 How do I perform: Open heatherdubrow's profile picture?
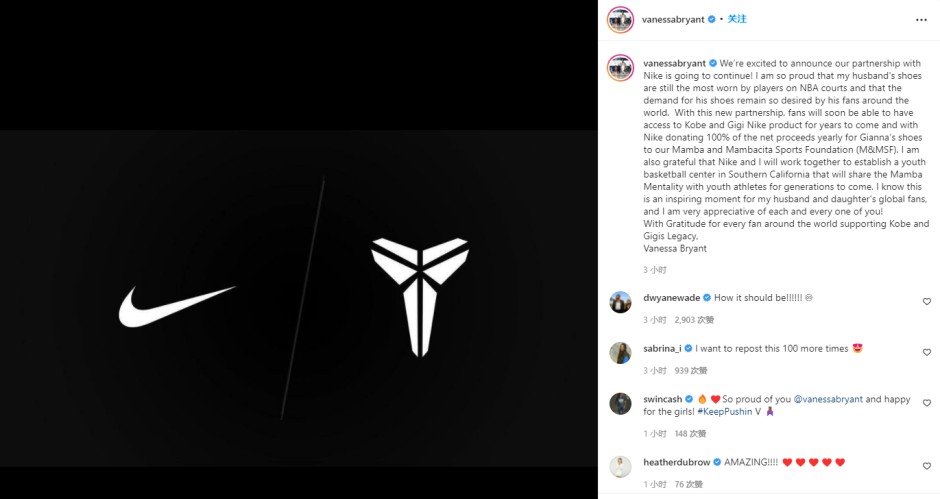(x=621, y=465)
